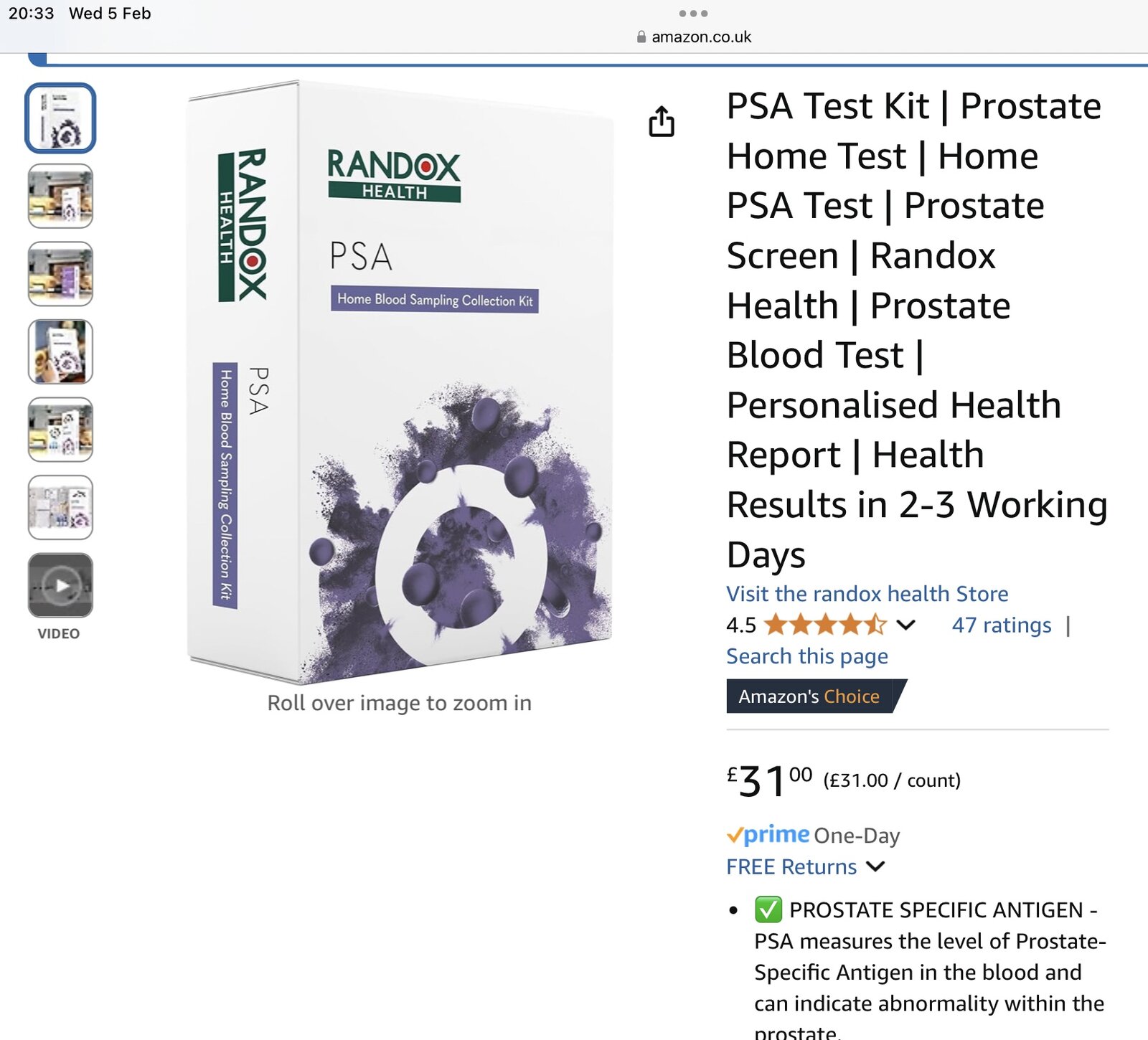Tap the share icon beside product image

pos(662,121)
